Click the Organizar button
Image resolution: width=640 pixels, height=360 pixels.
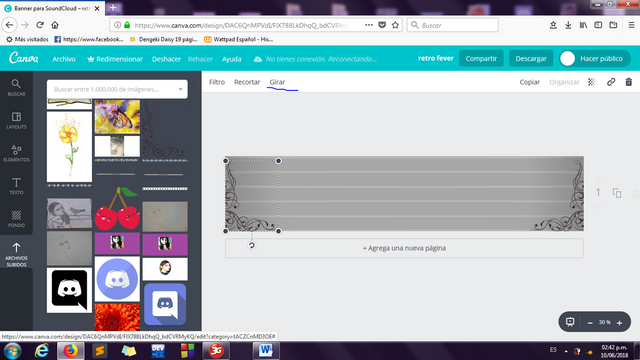(564, 82)
